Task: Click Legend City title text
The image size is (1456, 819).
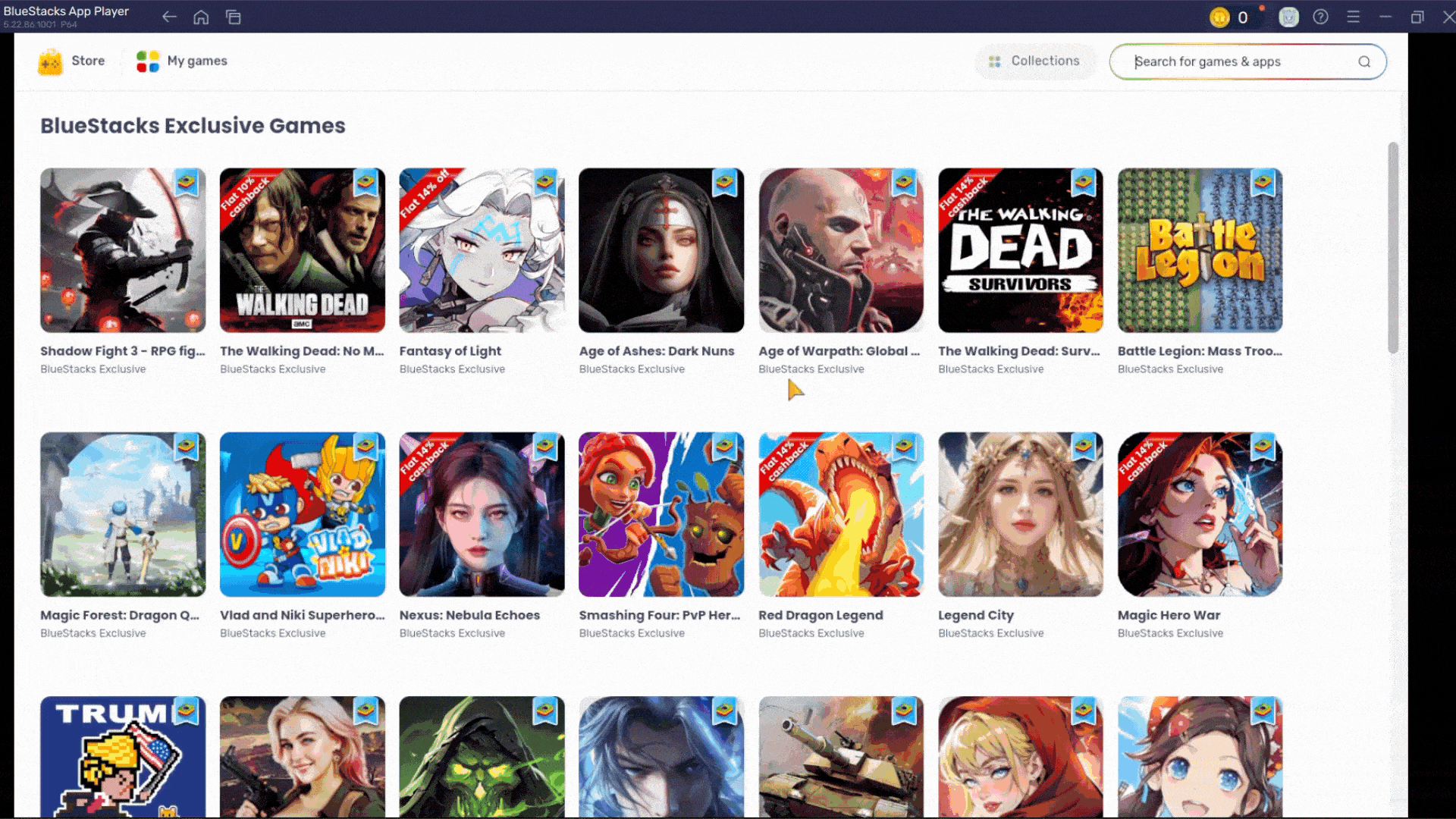Action: click(976, 615)
